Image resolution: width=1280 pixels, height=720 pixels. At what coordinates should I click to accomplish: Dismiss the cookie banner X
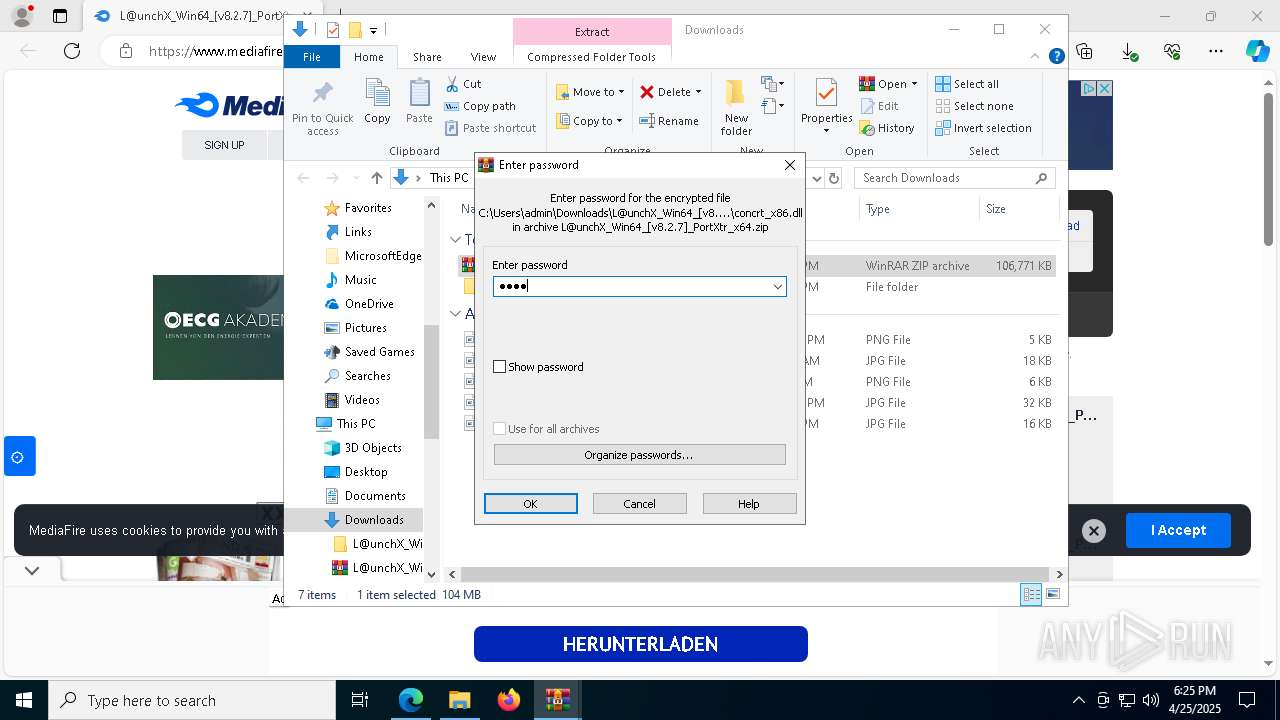point(1094,531)
